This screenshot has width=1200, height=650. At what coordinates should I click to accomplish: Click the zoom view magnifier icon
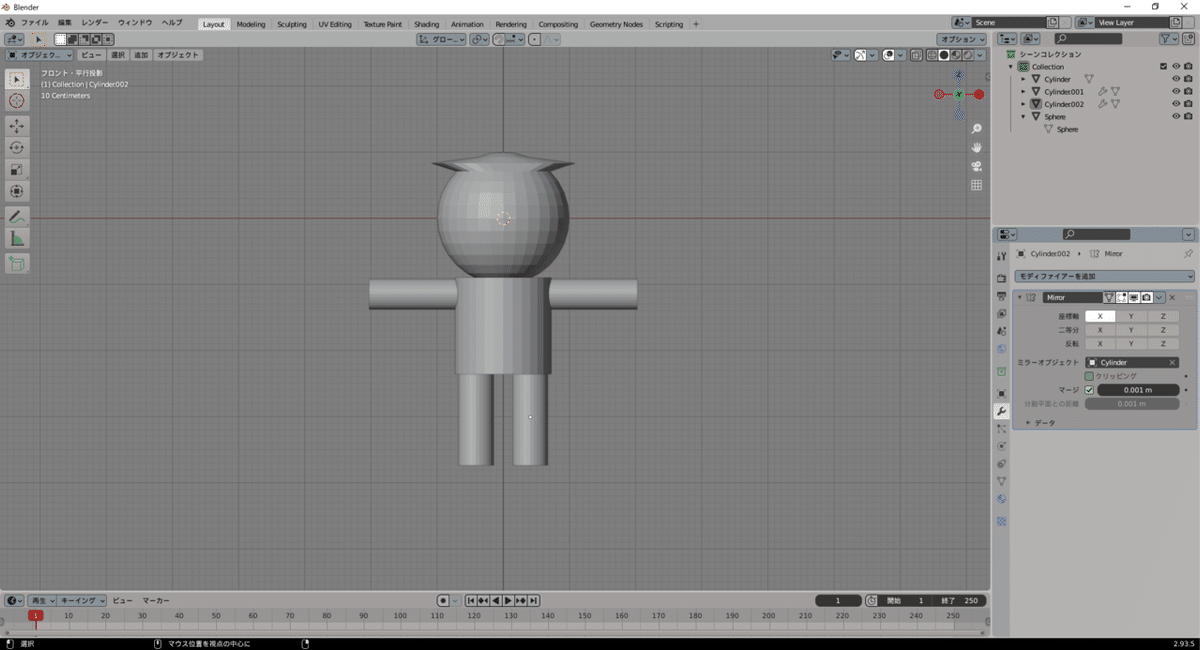977,129
